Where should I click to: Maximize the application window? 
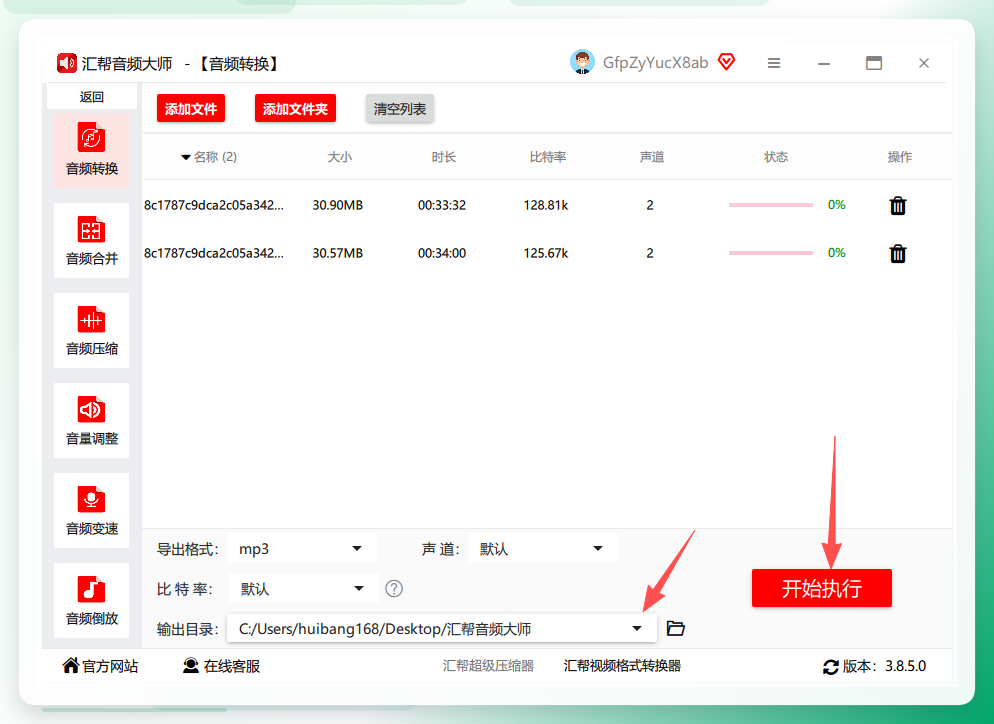tap(874, 63)
